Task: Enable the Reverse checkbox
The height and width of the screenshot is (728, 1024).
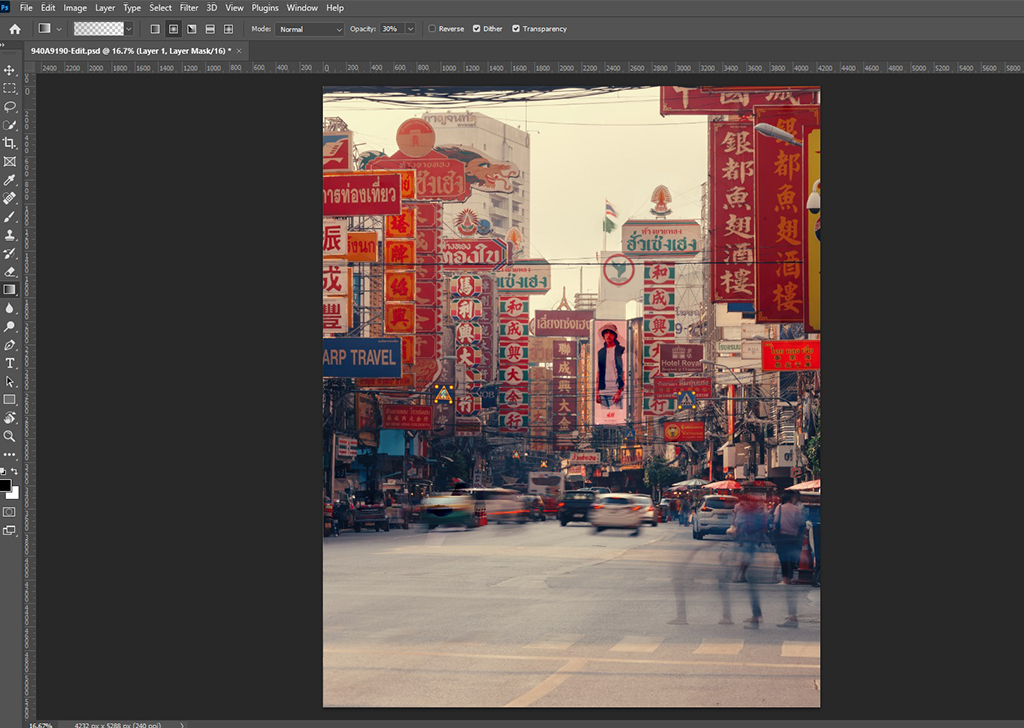Action: coord(432,29)
